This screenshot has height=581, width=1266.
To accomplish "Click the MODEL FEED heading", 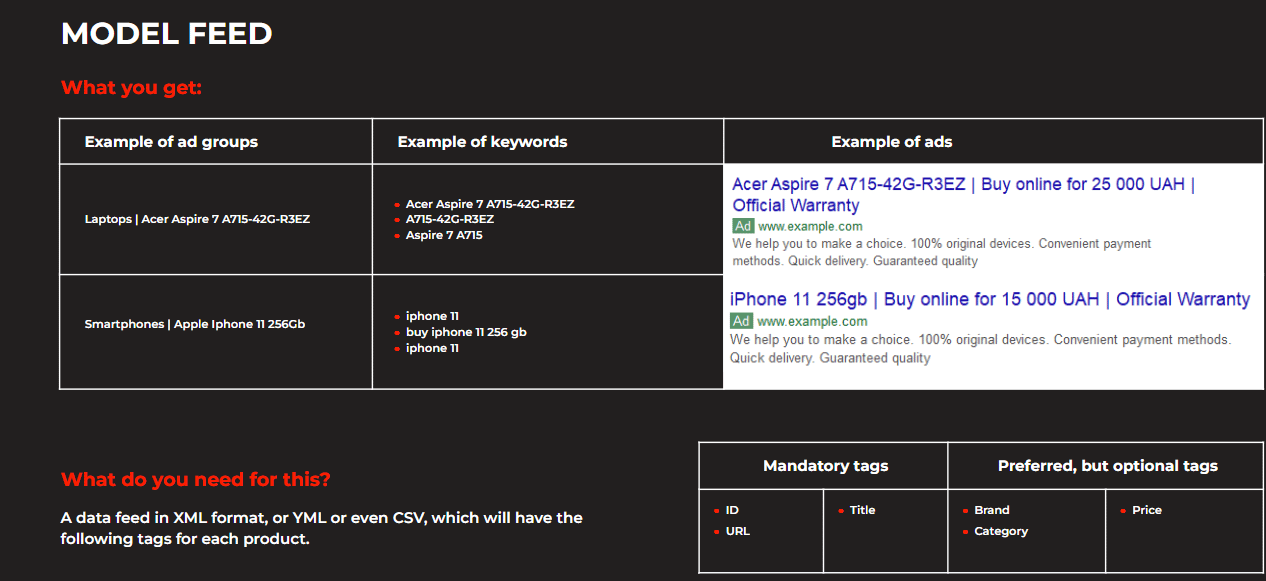I will tap(167, 33).
